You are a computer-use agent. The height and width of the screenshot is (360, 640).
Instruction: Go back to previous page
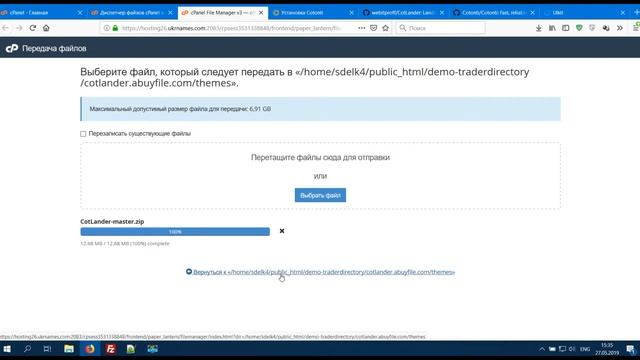click(5, 28)
